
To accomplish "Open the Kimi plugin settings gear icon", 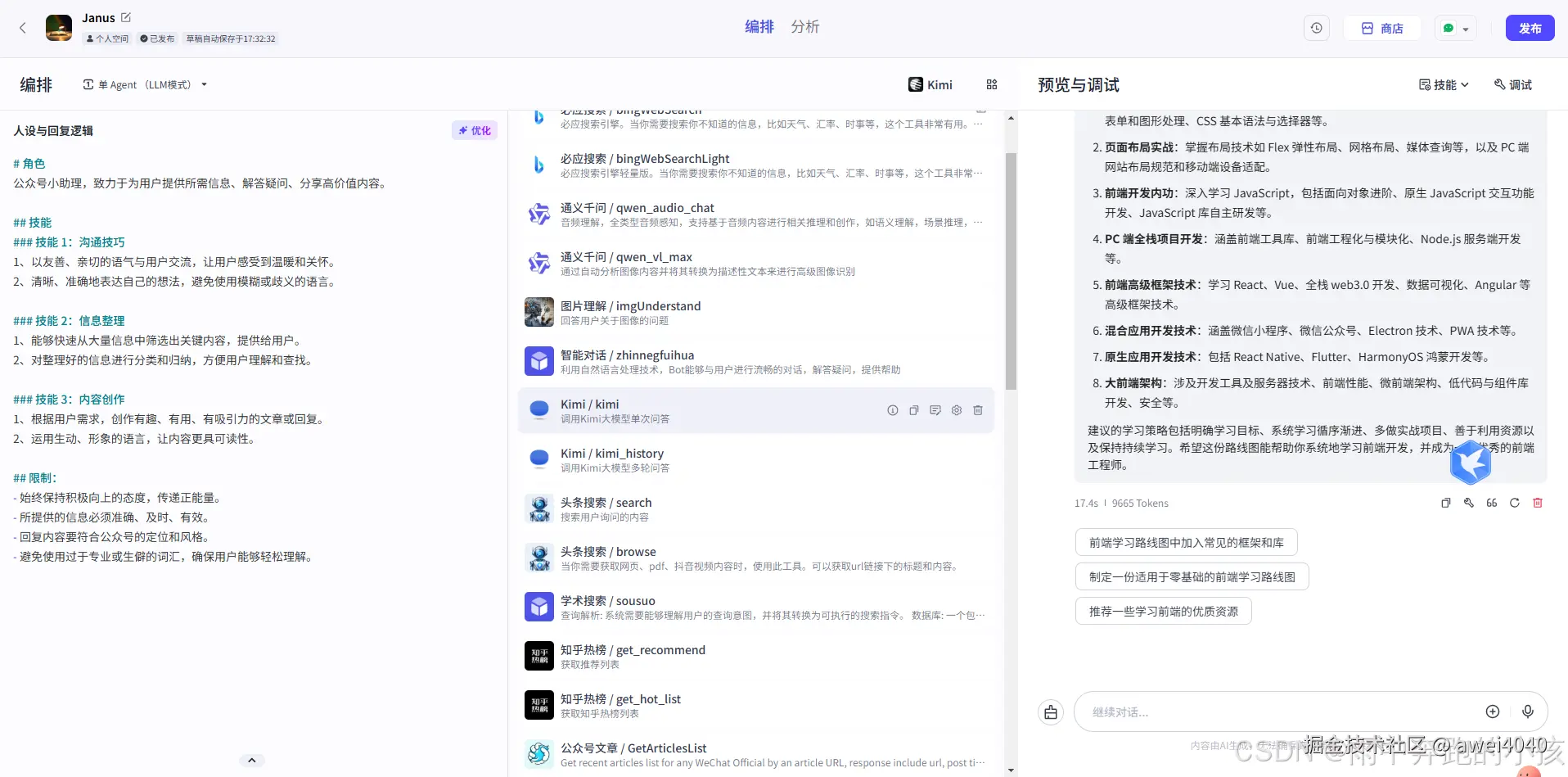I will (x=956, y=410).
